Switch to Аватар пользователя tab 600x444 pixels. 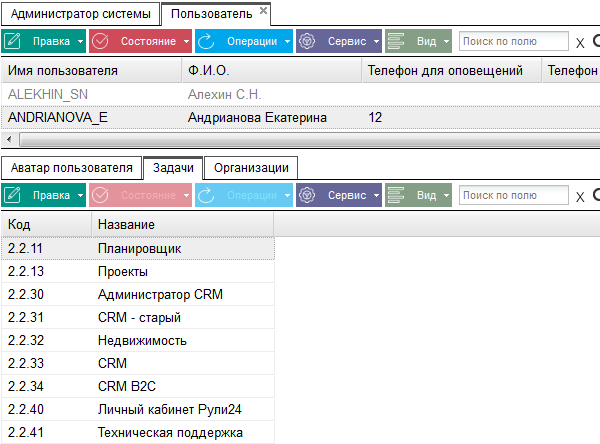point(72,167)
